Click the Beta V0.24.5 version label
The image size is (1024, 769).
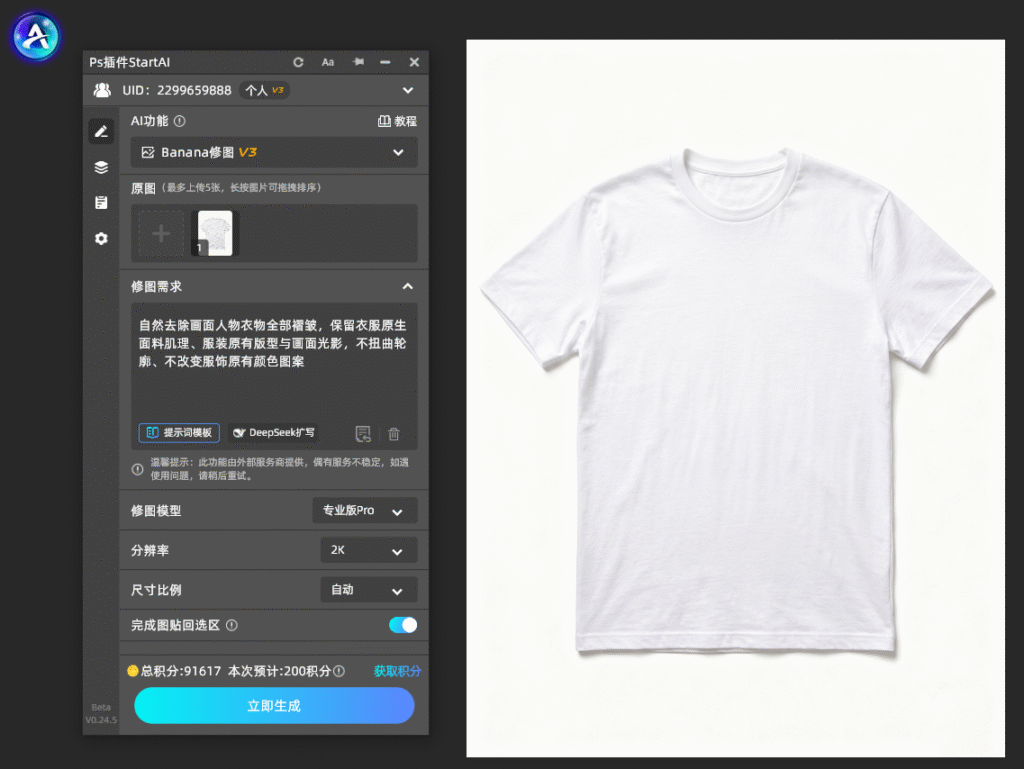(101, 714)
